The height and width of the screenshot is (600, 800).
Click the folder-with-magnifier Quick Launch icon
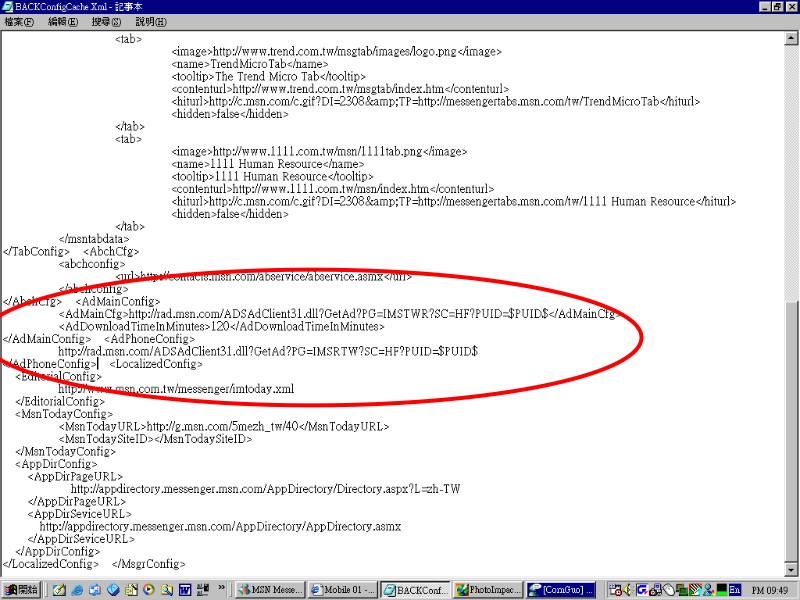pyautogui.click(x=167, y=590)
